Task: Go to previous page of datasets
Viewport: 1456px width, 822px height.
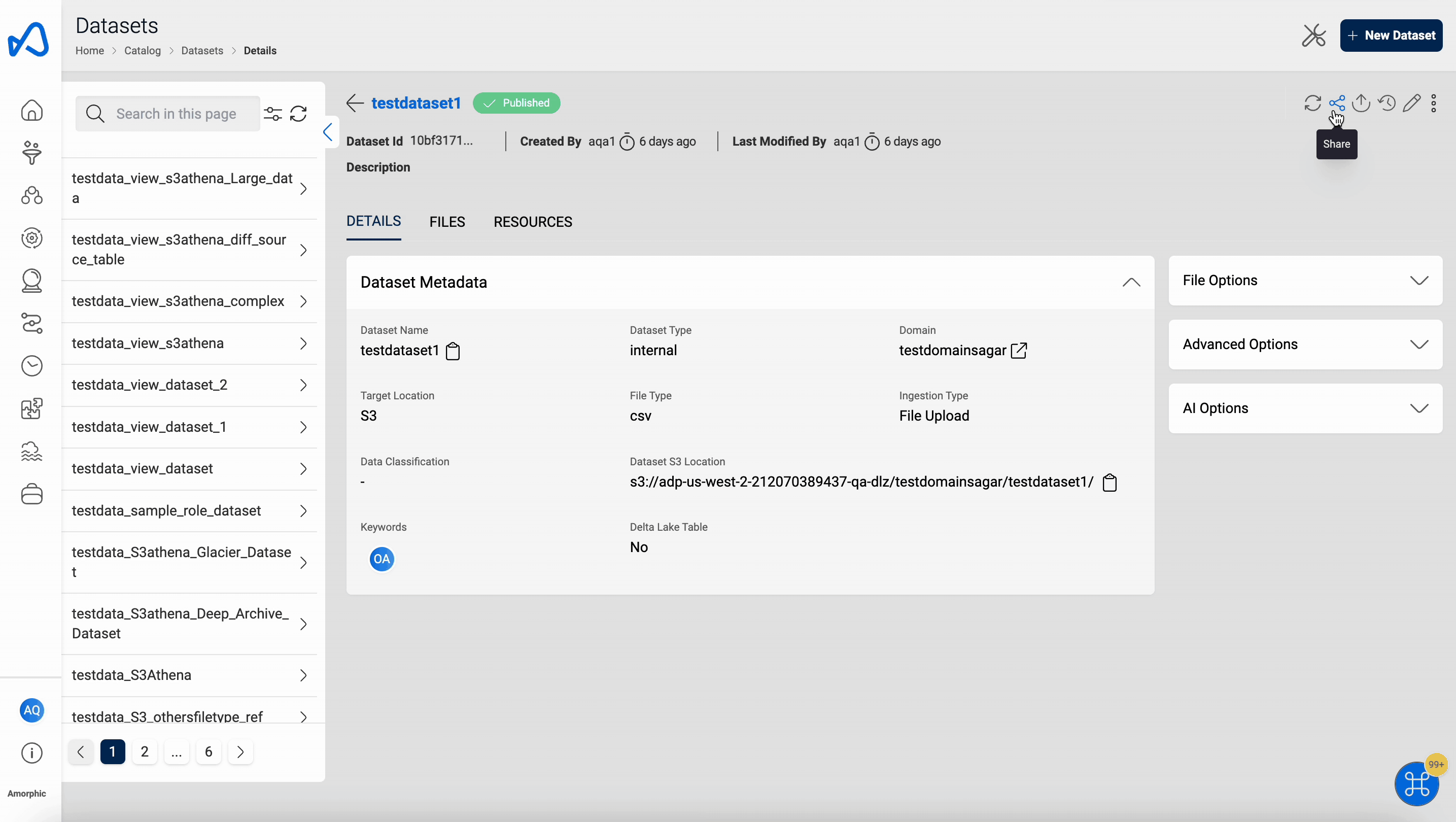Action: point(81,752)
